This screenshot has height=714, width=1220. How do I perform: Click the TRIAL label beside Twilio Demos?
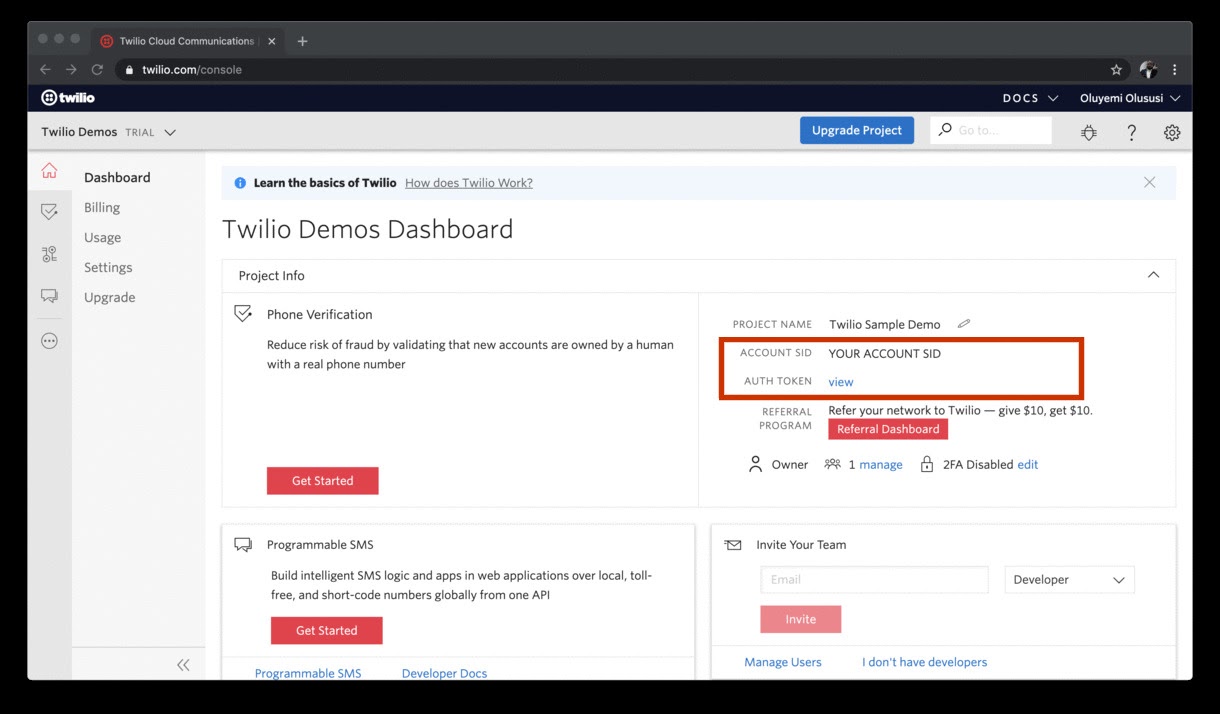(139, 132)
